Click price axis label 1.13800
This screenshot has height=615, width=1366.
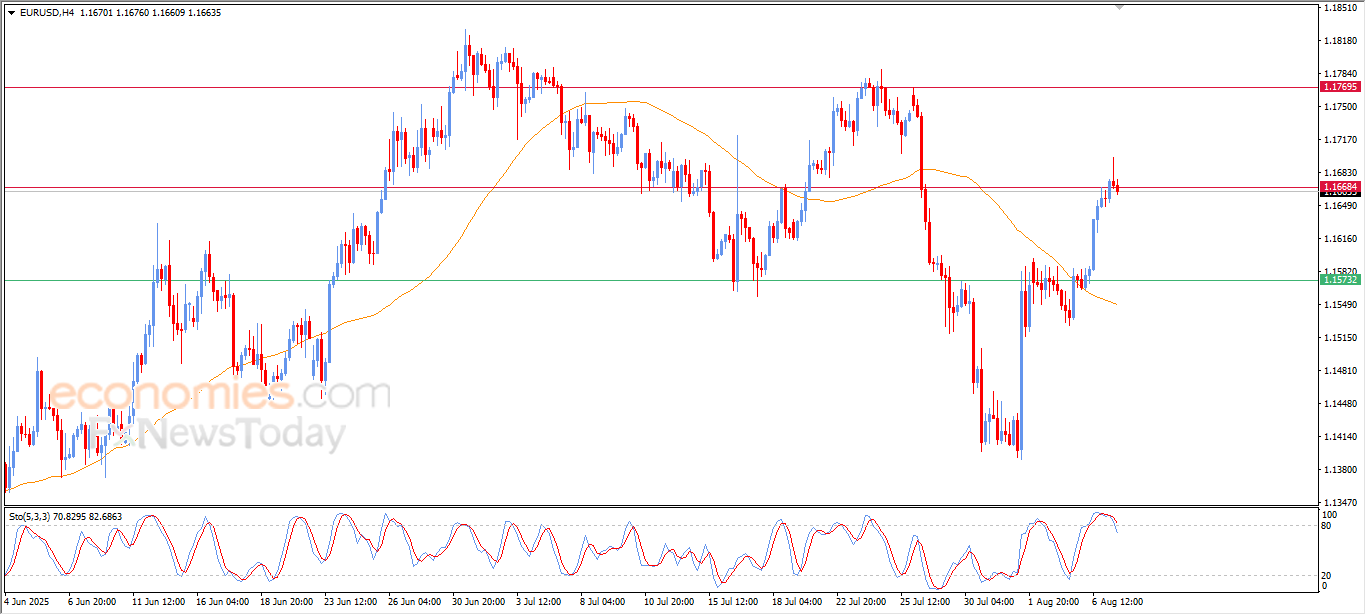[1340, 470]
